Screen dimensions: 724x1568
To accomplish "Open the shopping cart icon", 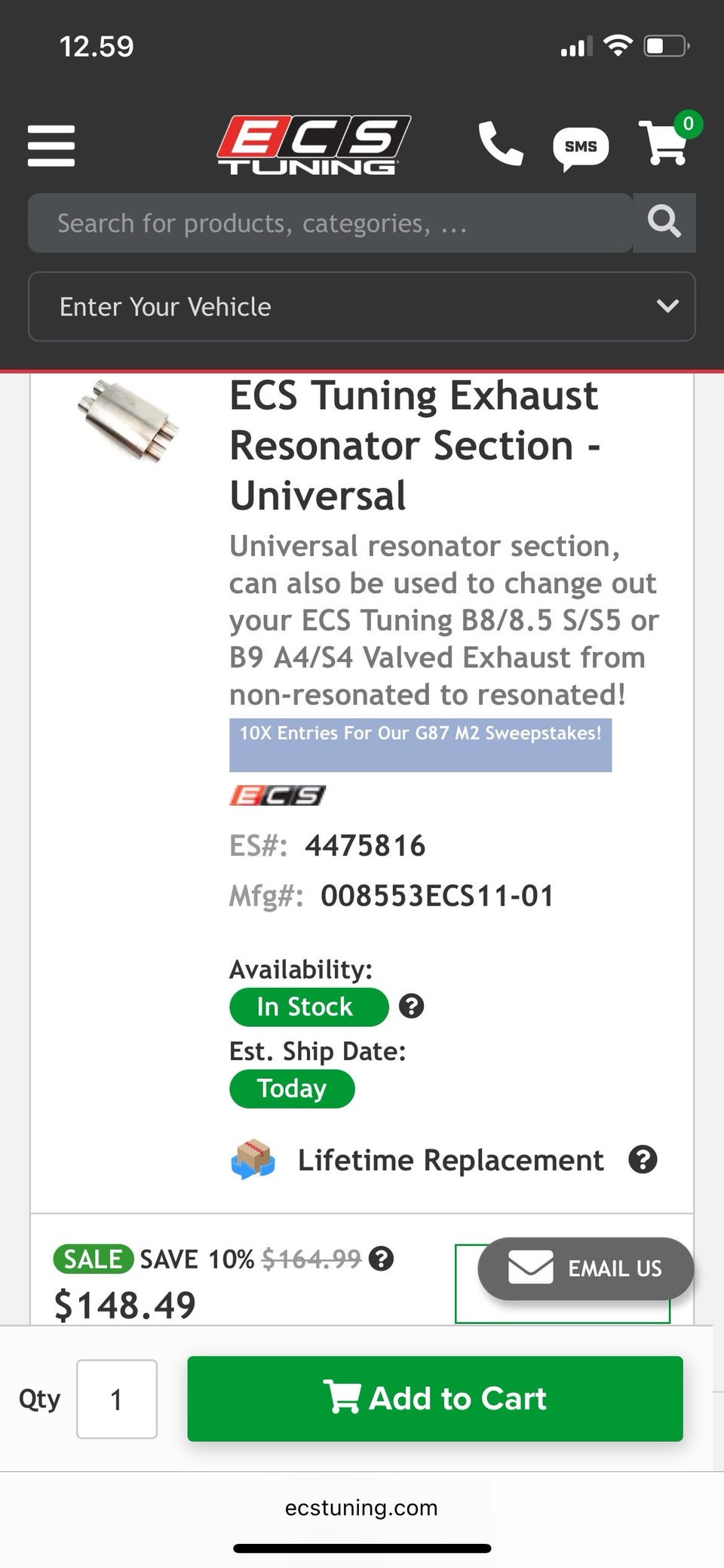I will pos(666,142).
